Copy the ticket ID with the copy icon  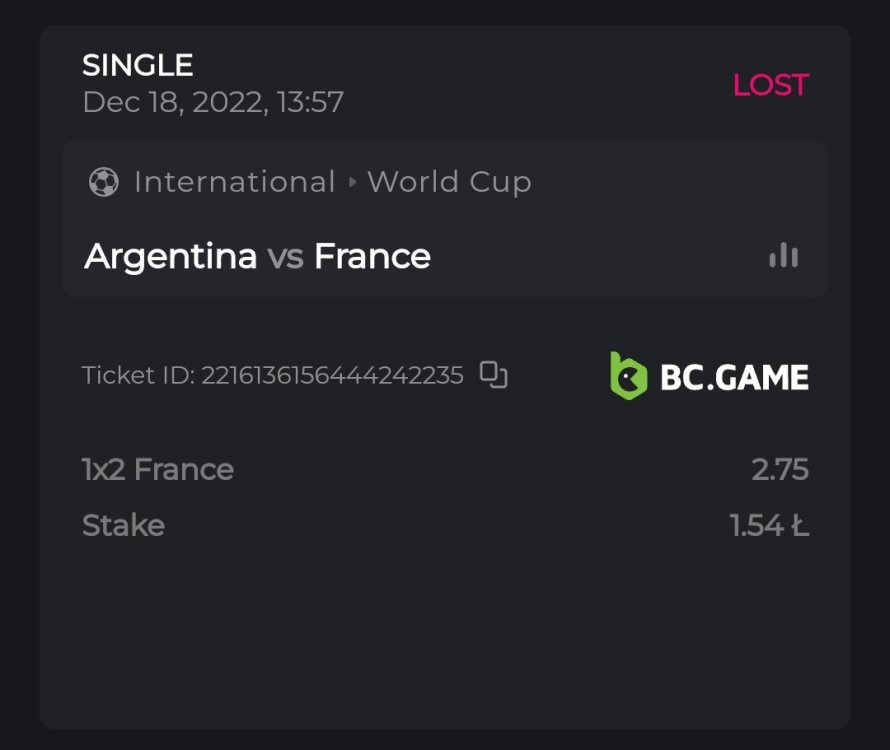[494, 375]
